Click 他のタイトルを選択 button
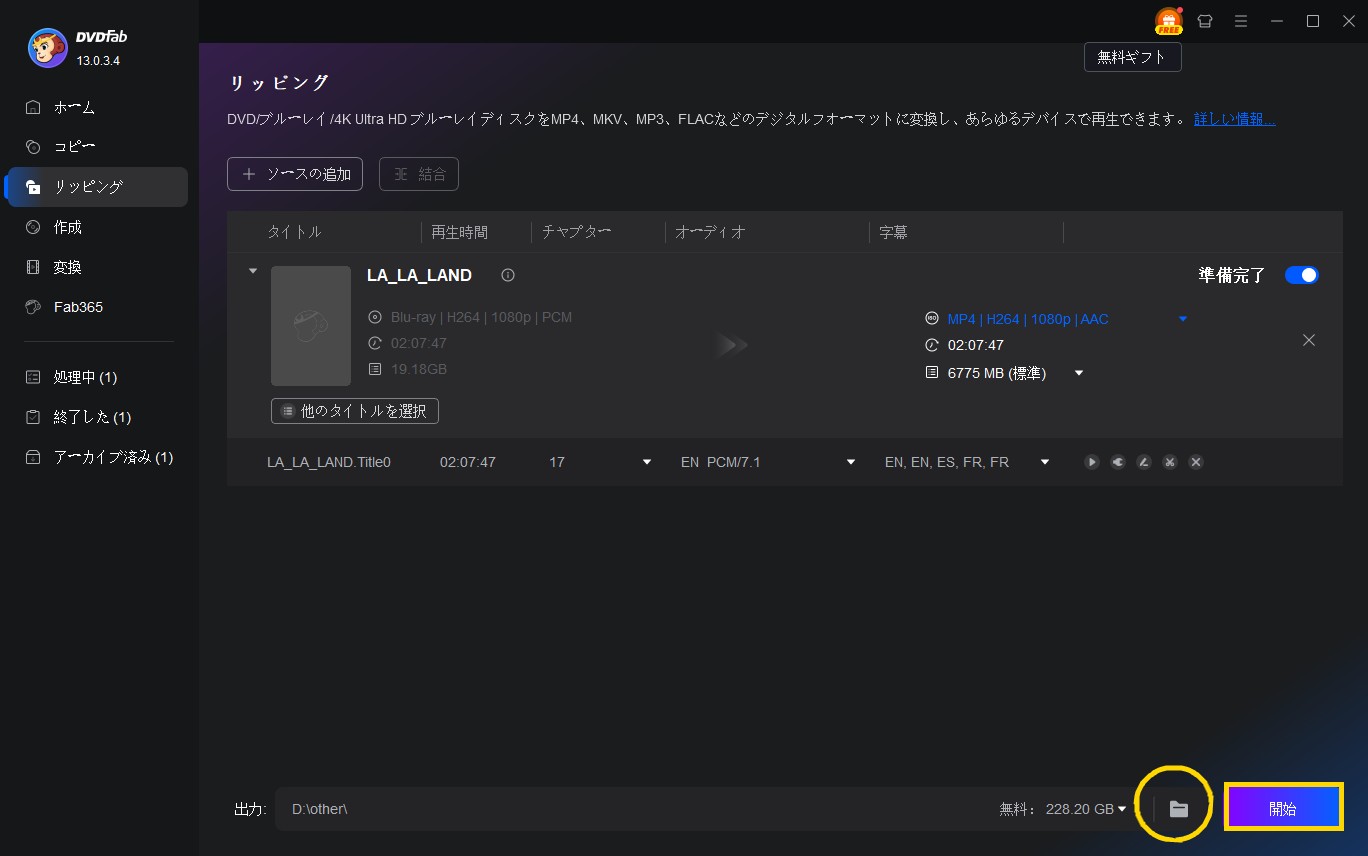1368x856 pixels. 355,411
